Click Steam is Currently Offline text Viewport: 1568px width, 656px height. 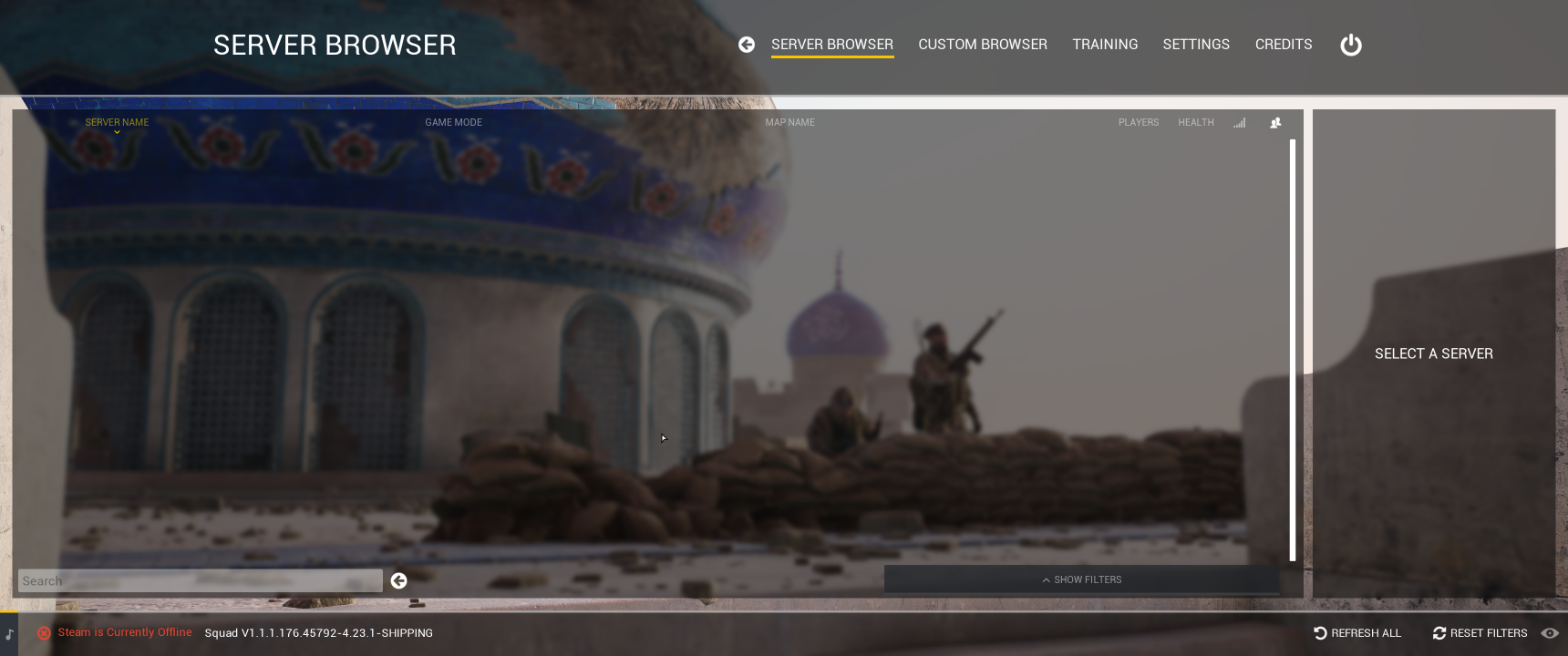point(125,632)
